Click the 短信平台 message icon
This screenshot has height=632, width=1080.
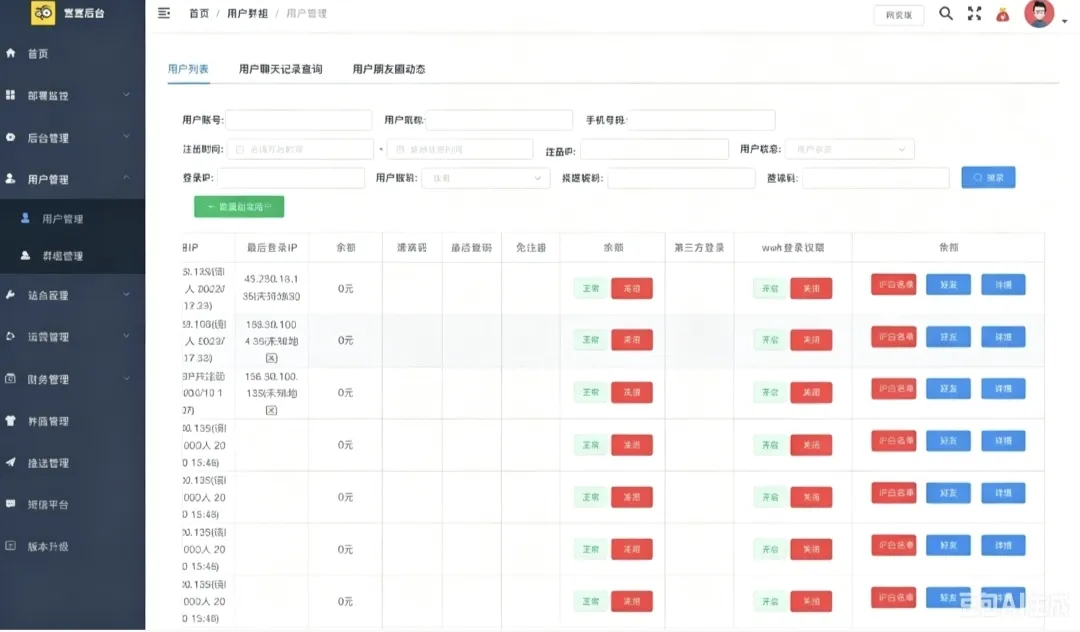click(x=10, y=503)
